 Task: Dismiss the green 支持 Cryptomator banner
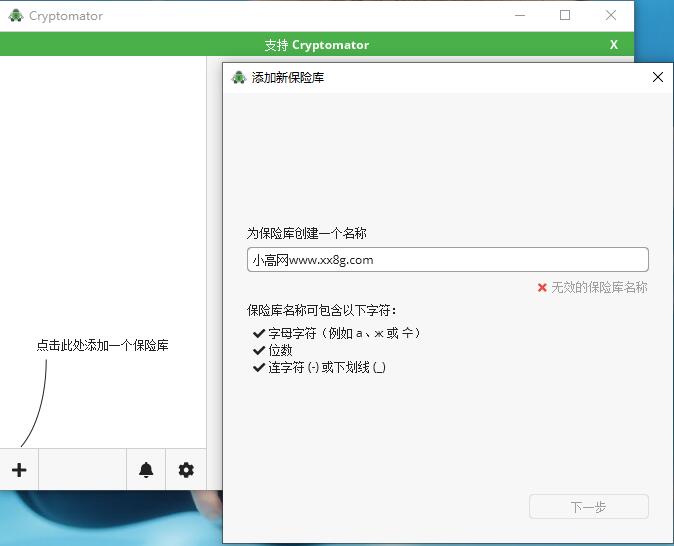(614, 44)
